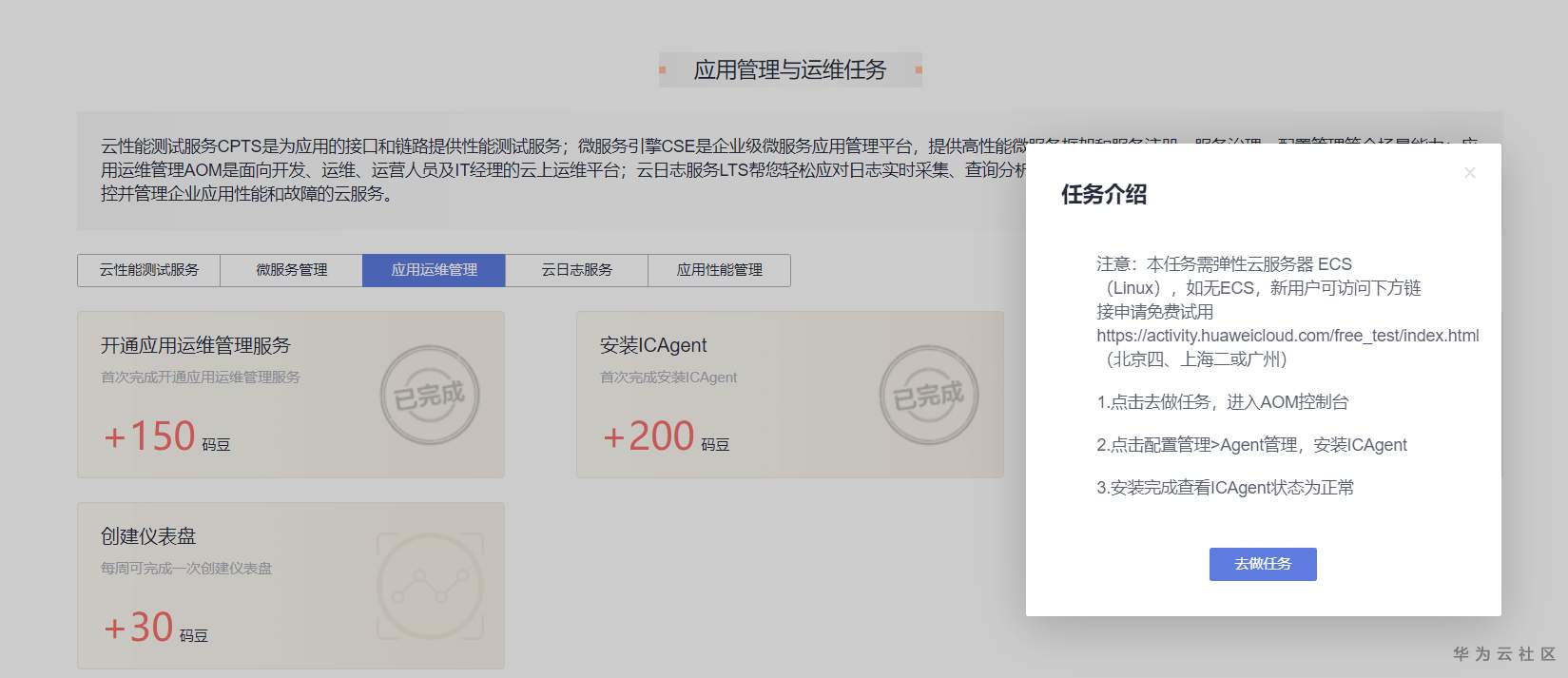Click the +200 码豆 reward text
The image size is (1568, 678).
(x=666, y=436)
